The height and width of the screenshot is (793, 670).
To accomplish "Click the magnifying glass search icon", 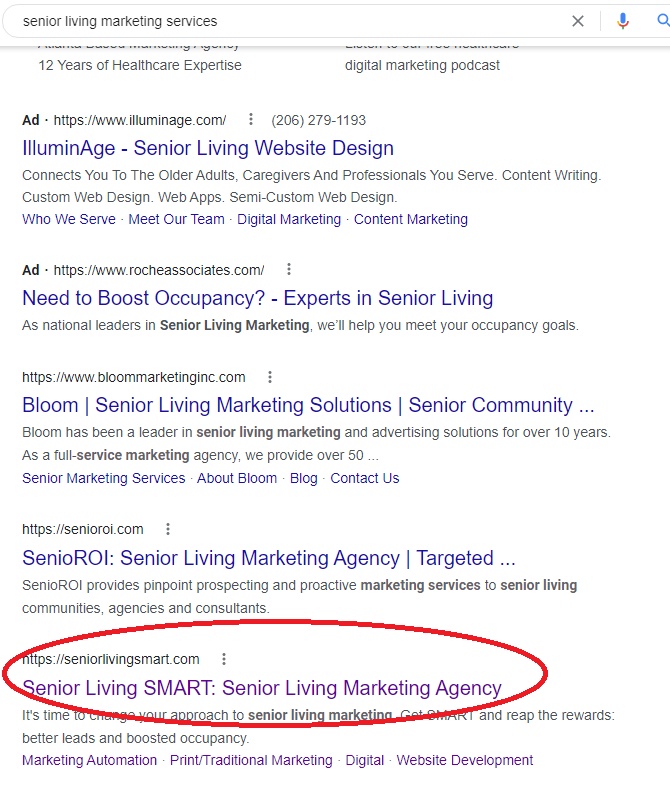I will [x=663, y=21].
